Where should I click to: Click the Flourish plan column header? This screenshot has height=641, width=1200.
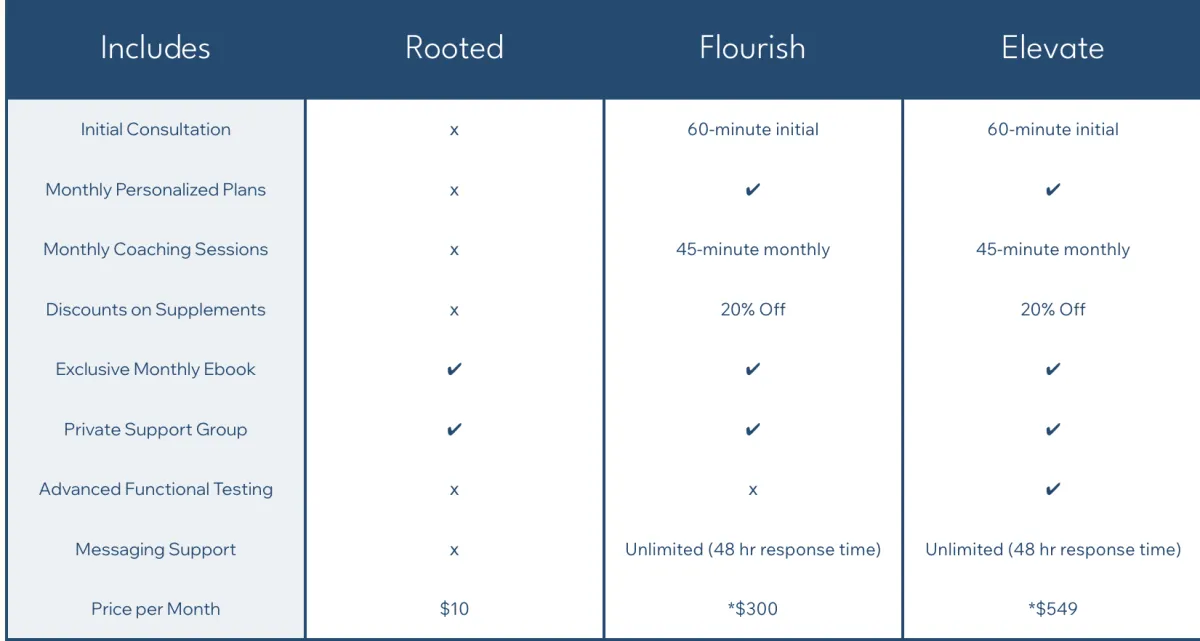[x=752, y=48]
